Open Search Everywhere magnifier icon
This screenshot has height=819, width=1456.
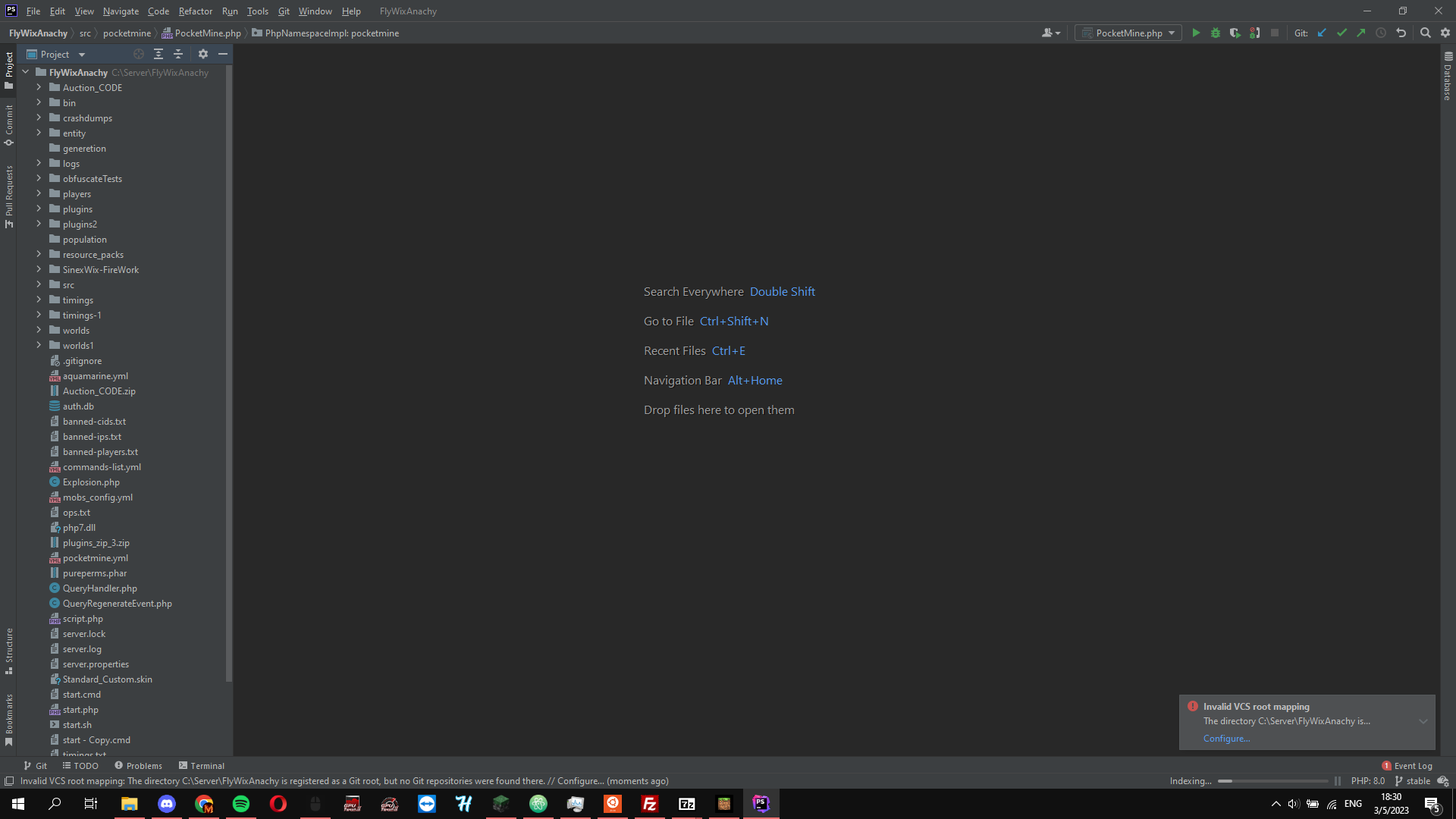click(x=1425, y=33)
